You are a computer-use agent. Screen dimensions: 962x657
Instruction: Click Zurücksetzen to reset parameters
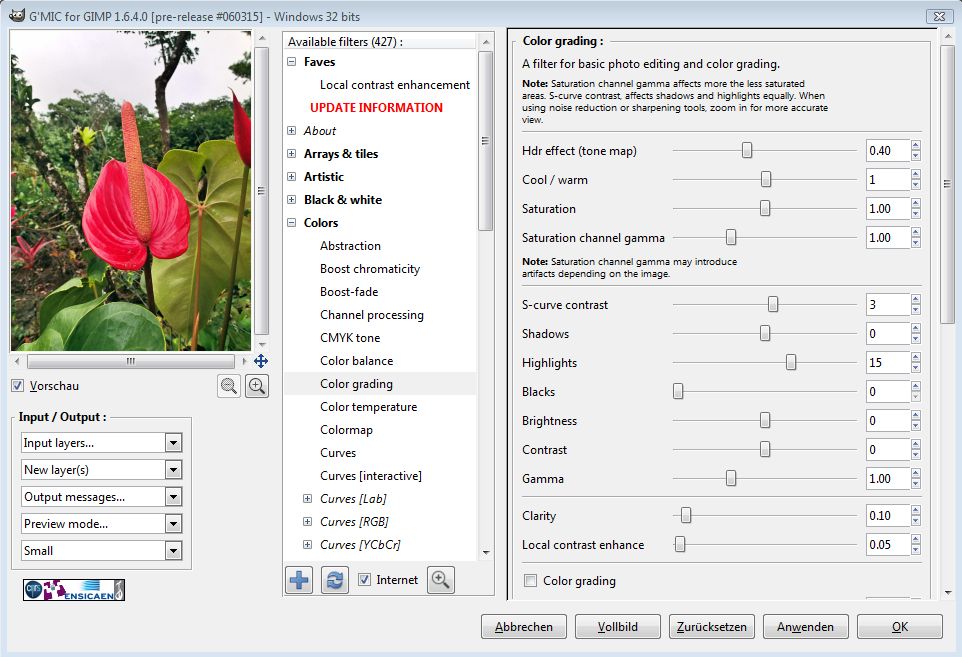pyautogui.click(x=712, y=626)
